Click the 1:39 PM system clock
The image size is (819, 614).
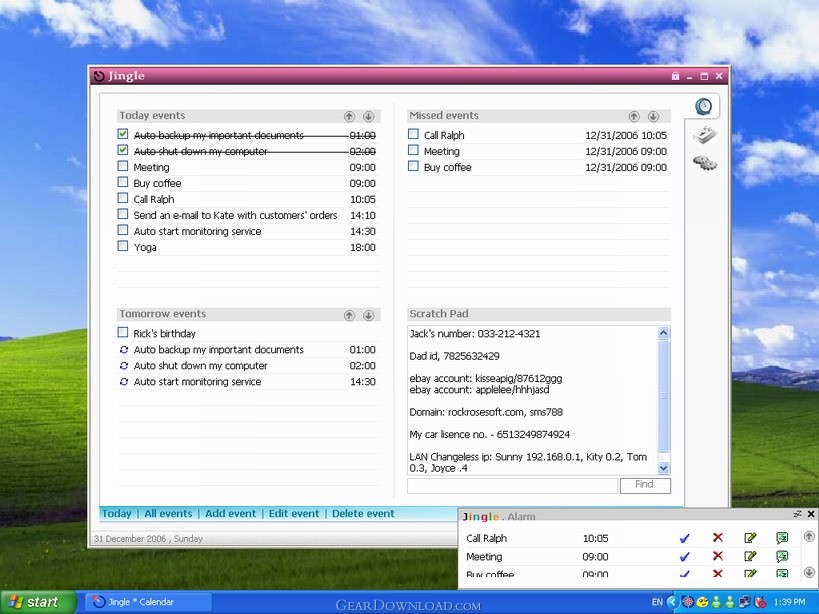tap(789, 602)
